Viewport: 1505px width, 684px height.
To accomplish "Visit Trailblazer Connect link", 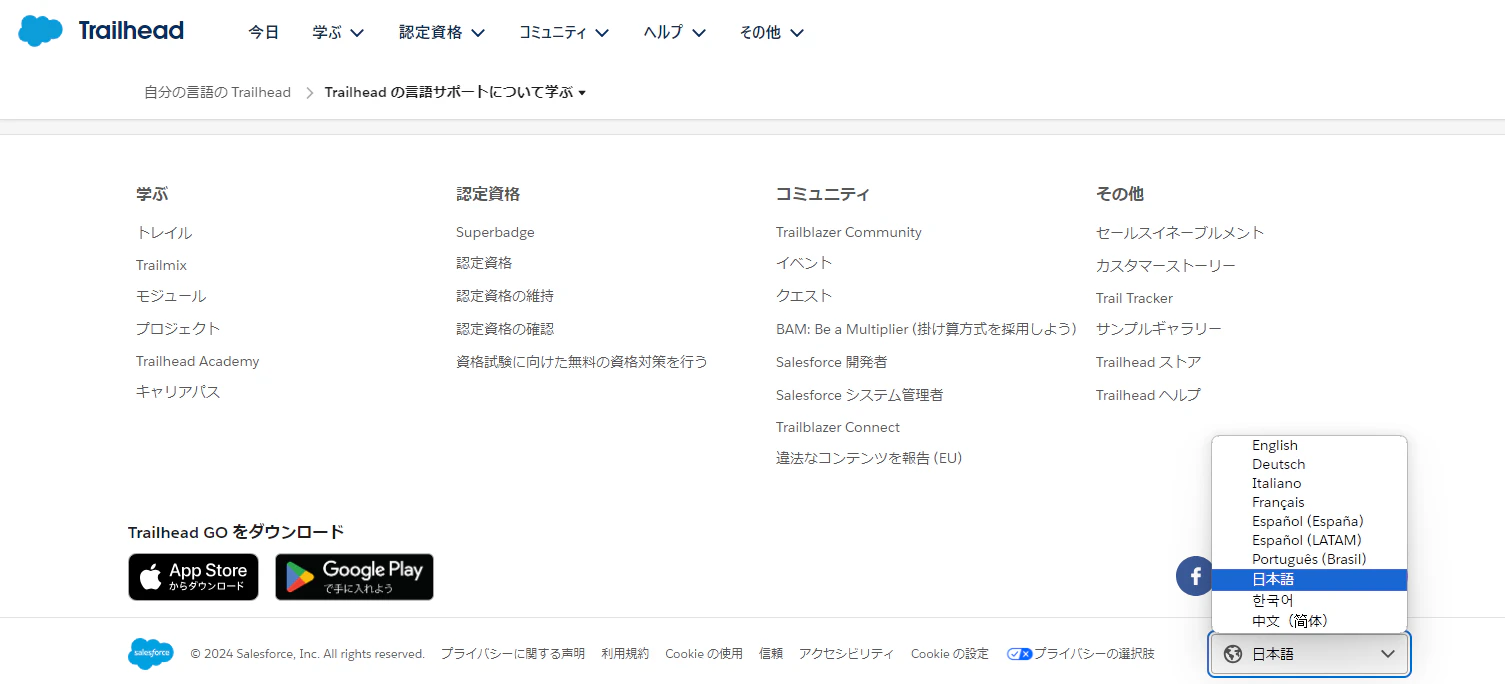I will point(838,427).
